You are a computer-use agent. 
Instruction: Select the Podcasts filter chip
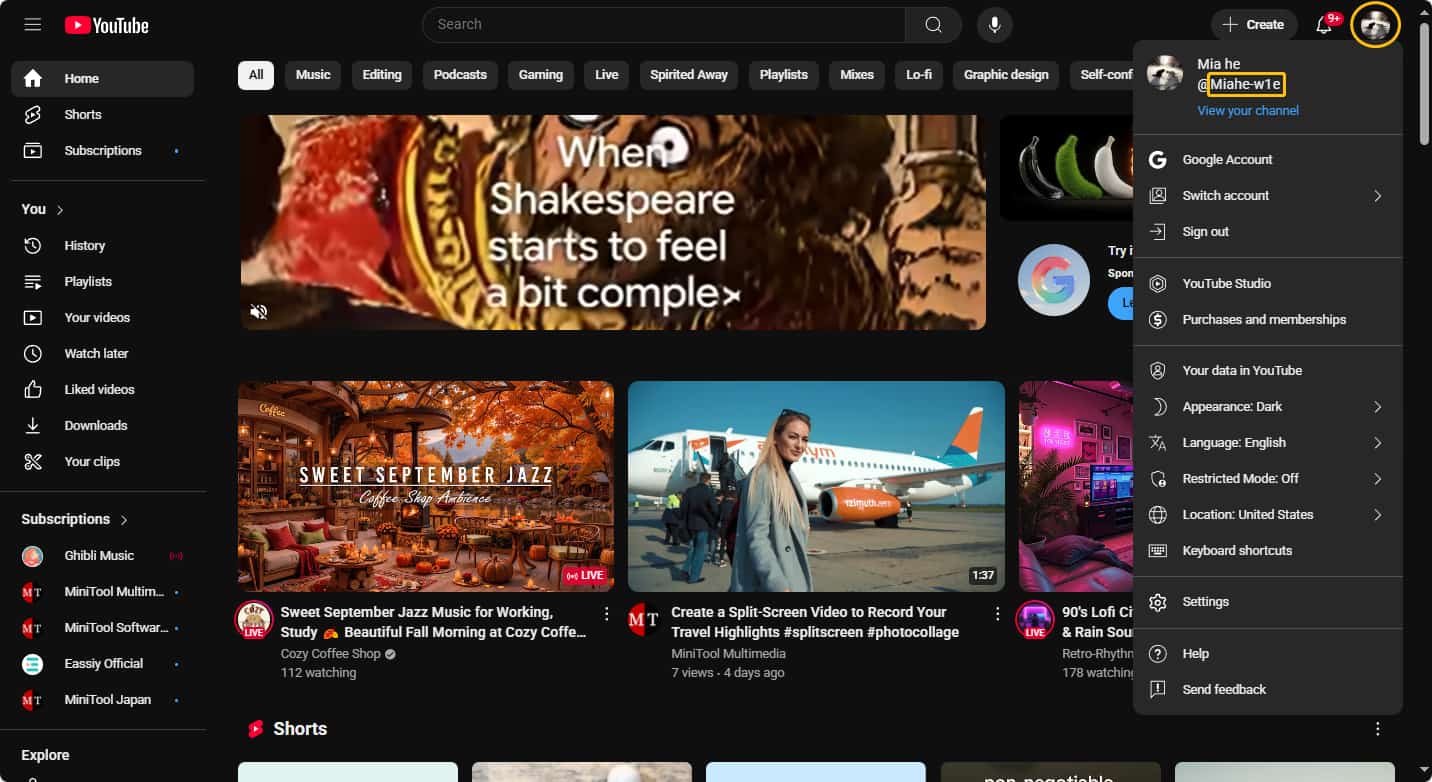(x=460, y=75)
